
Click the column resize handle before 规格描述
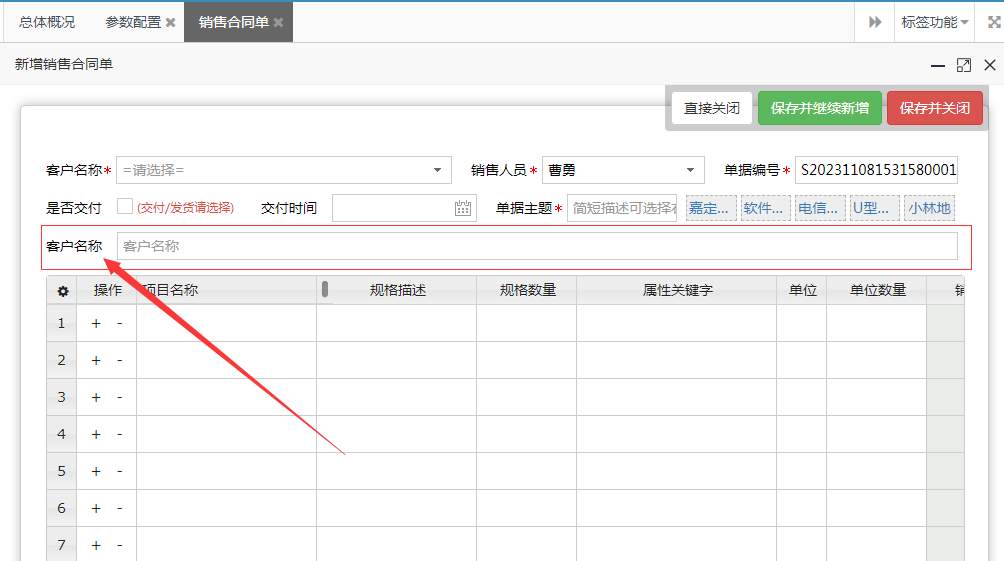(325, 289)
